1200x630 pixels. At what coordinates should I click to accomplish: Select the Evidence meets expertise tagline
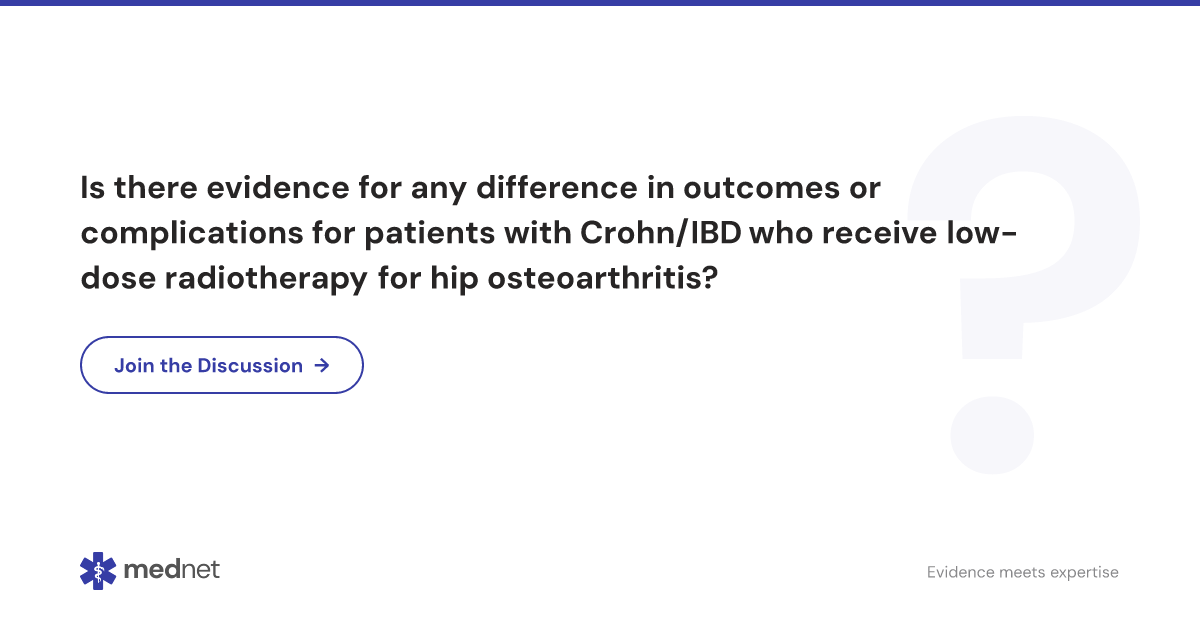pyautogui.click(x=1022, y=573)
